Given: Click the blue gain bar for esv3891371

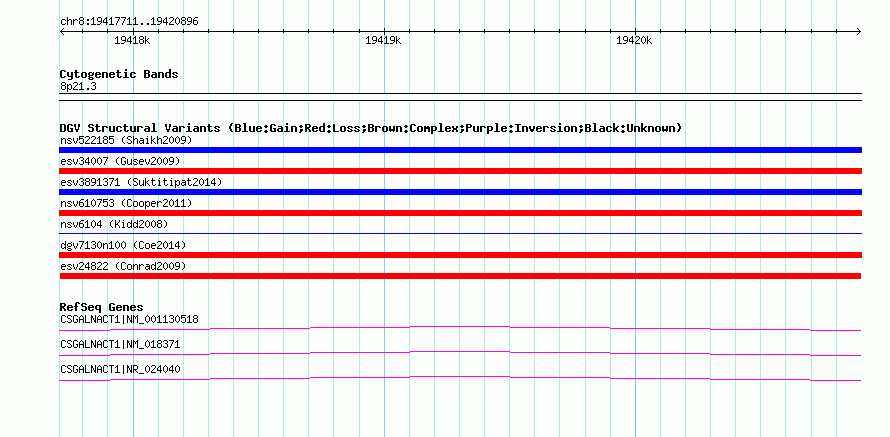Looking at the screenshot, I should [x=460, y=192].
